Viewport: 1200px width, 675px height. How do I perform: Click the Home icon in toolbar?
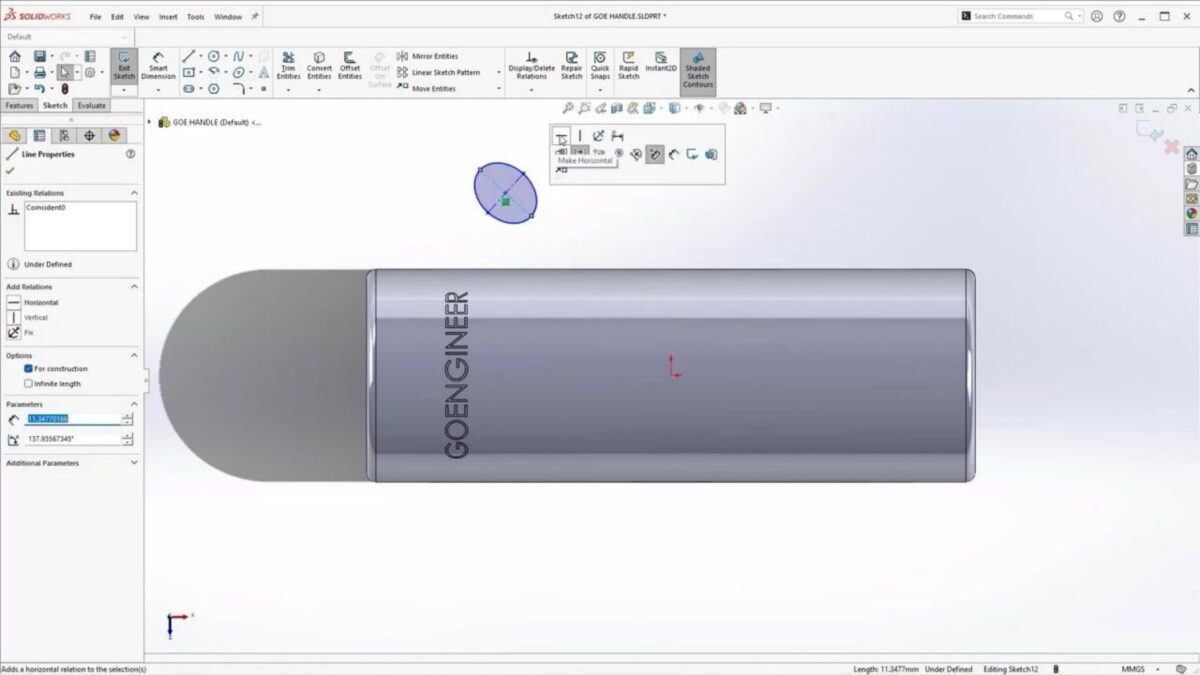14,56
